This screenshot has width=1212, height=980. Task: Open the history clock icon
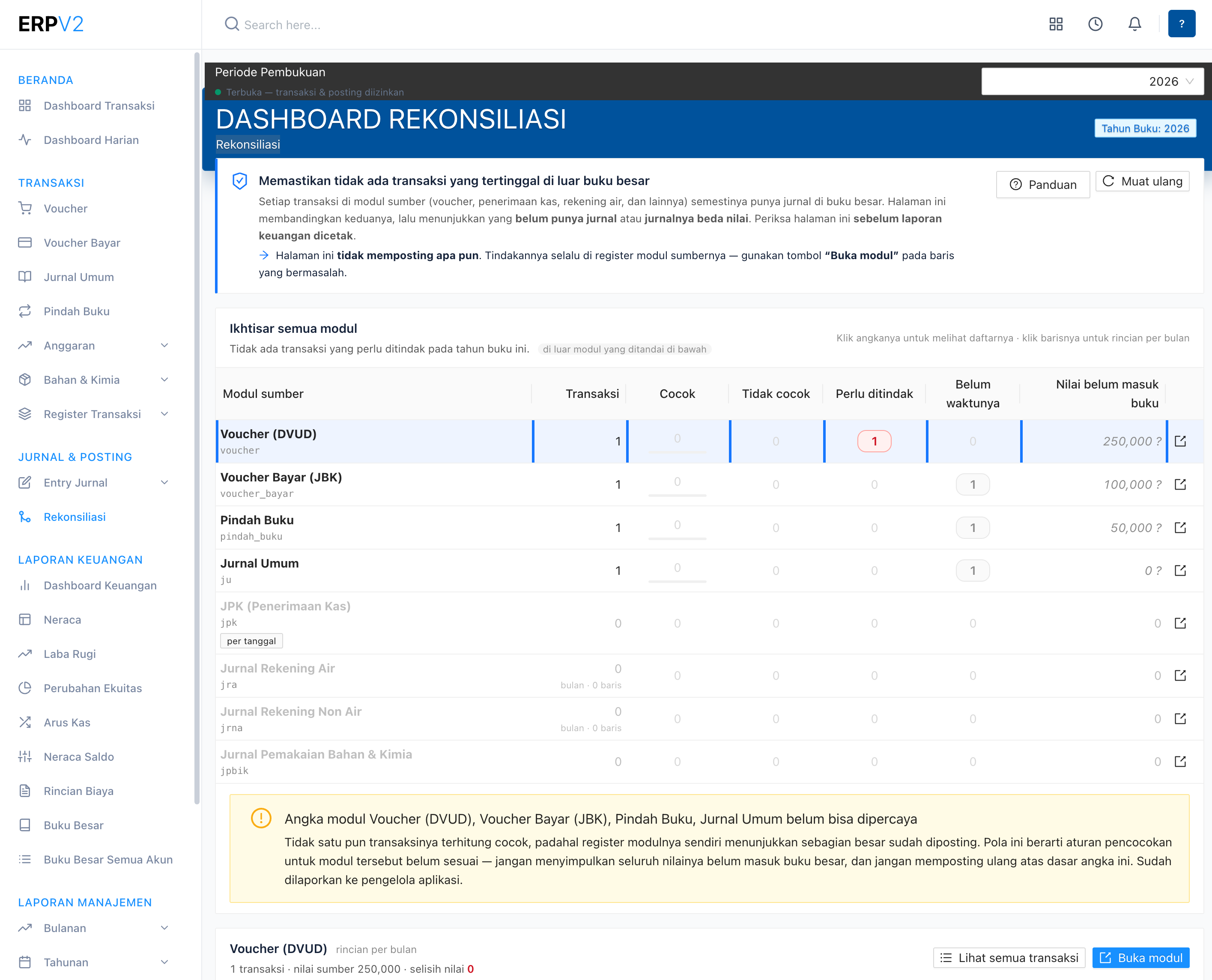[x=1095, y=24]
